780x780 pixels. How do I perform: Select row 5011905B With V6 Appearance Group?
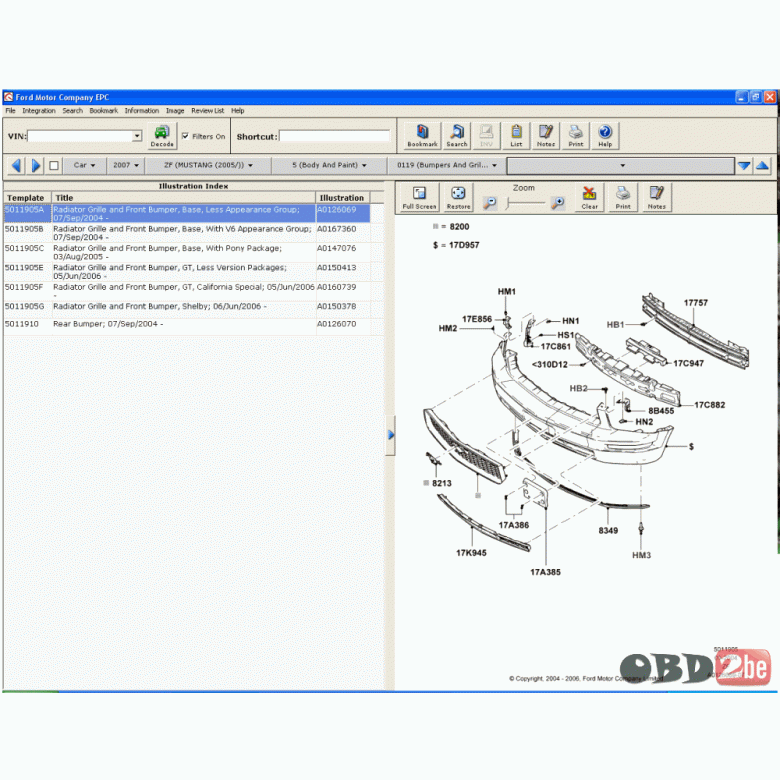[x=187, y=233]
